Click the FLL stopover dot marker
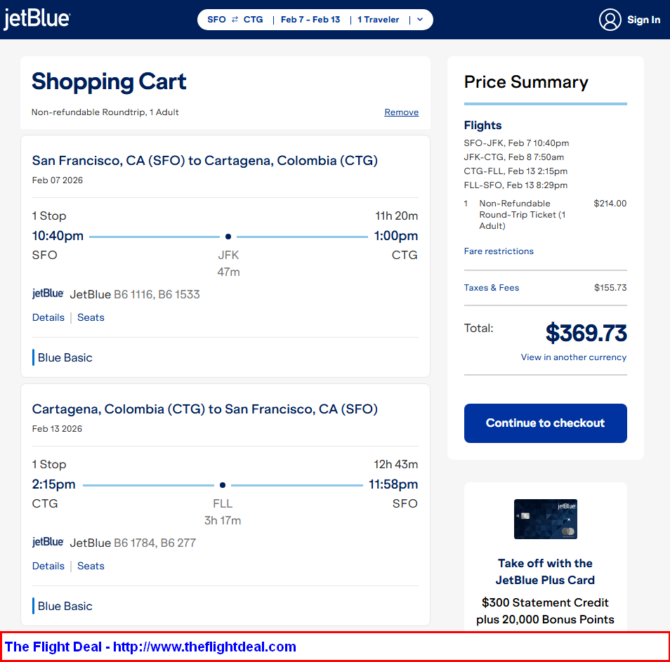 click(222, 485)
